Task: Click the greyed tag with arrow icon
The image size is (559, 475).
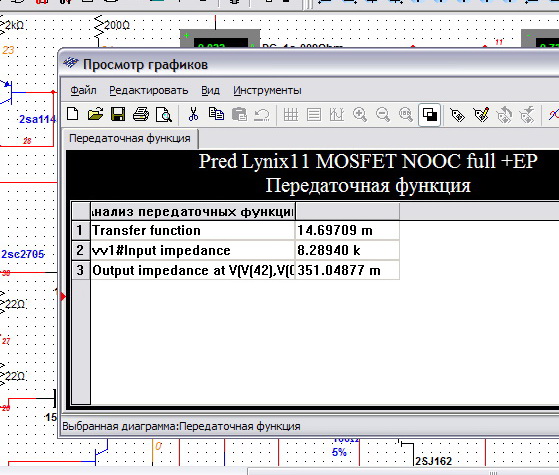Action: (527, 115)
